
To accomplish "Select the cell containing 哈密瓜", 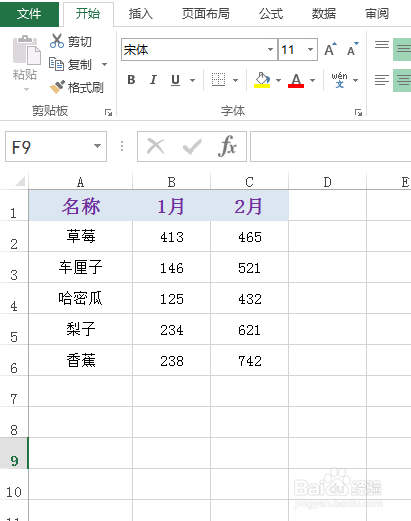I will (x=81, y=298).
